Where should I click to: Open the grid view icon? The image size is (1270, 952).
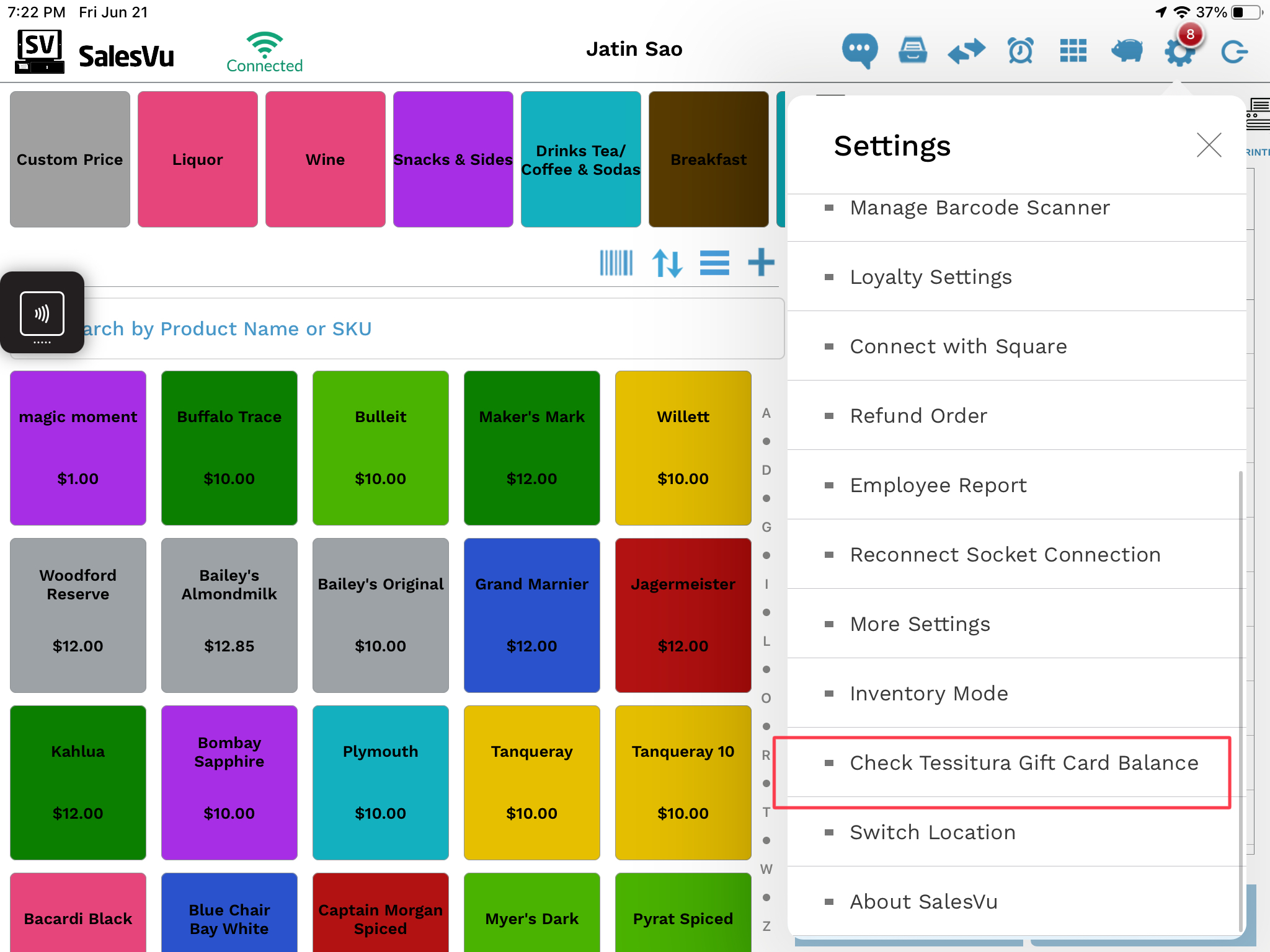[x=1073, y=50]
